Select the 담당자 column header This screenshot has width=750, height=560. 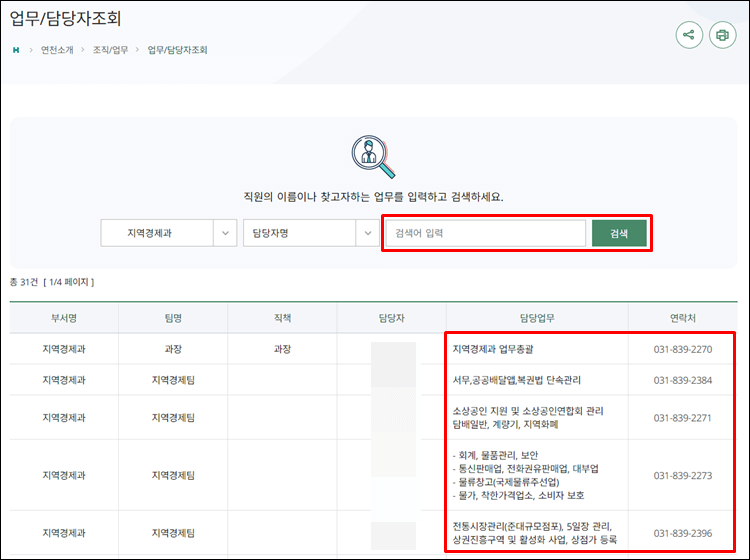[x=392, y=318]
